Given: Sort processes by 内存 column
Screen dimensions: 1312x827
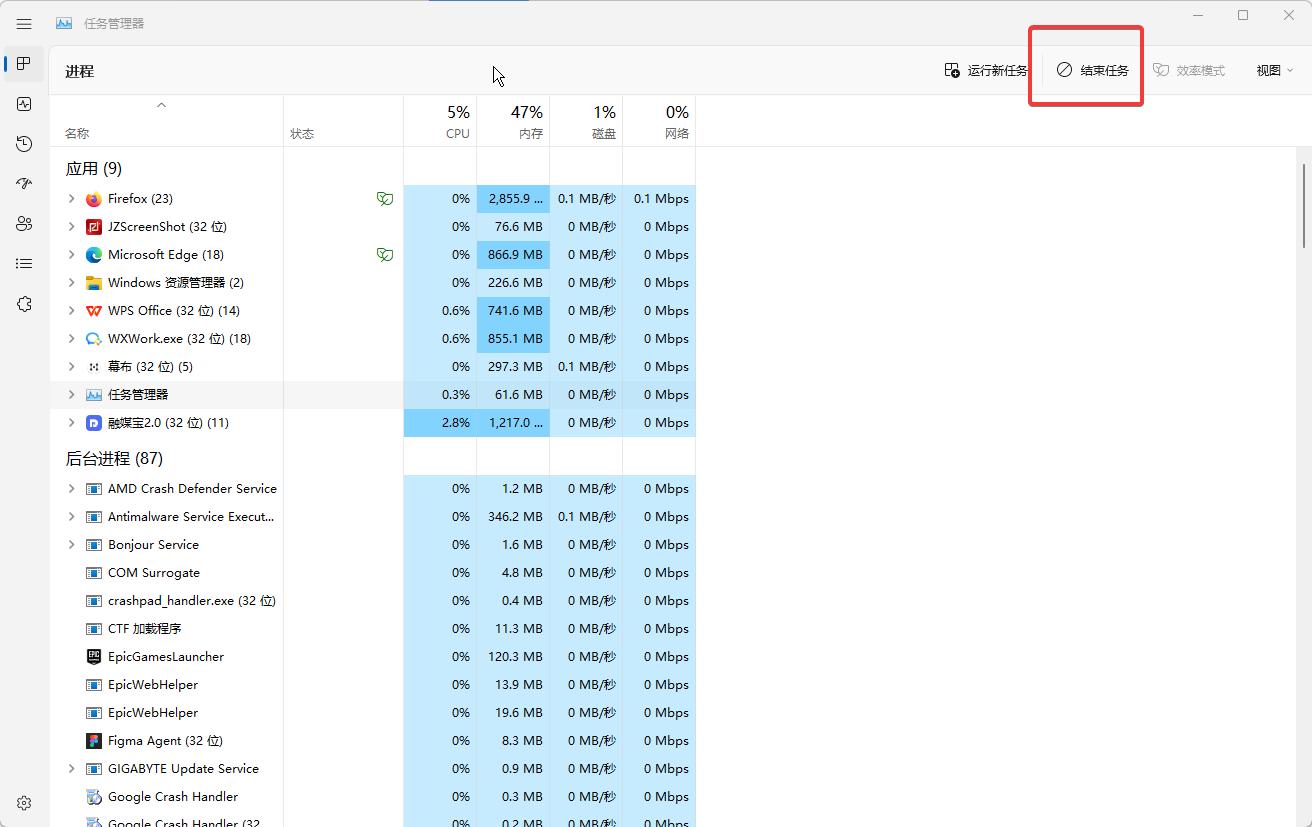Looking at the screenshot, I should click(514, 121).
